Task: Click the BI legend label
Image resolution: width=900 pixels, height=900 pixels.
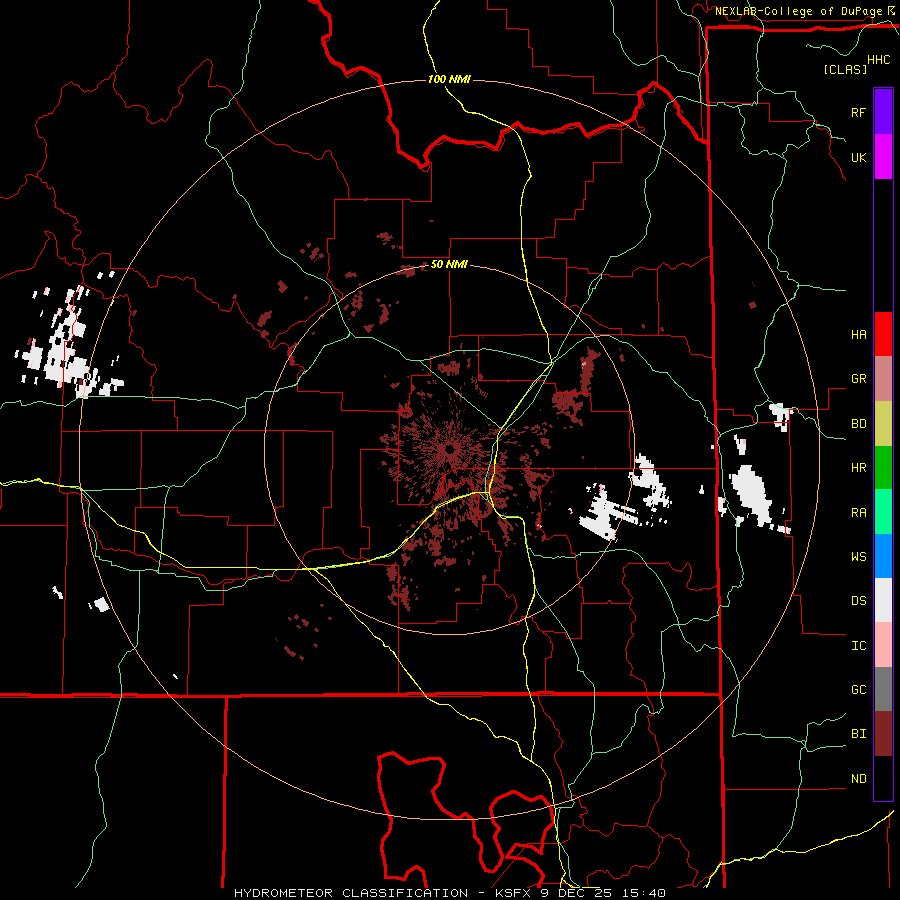Action: pos(858,734)
